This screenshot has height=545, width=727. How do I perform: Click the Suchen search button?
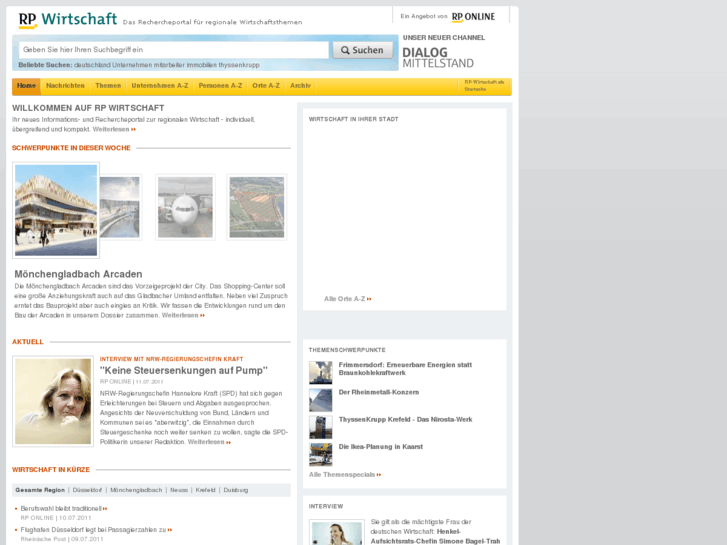click(x=363, y=50)
